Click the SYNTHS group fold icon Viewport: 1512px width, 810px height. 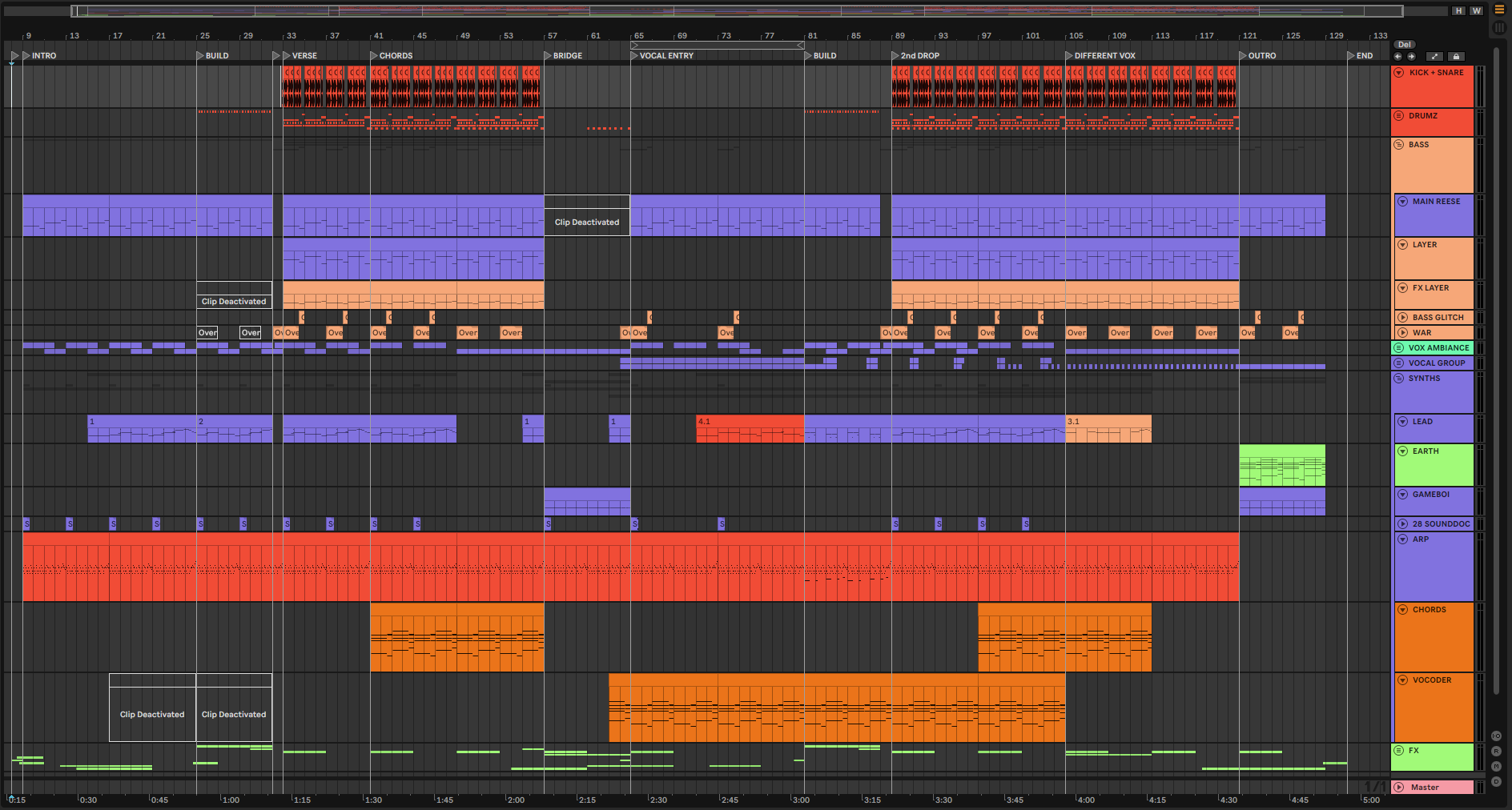tap(1399, 379)
